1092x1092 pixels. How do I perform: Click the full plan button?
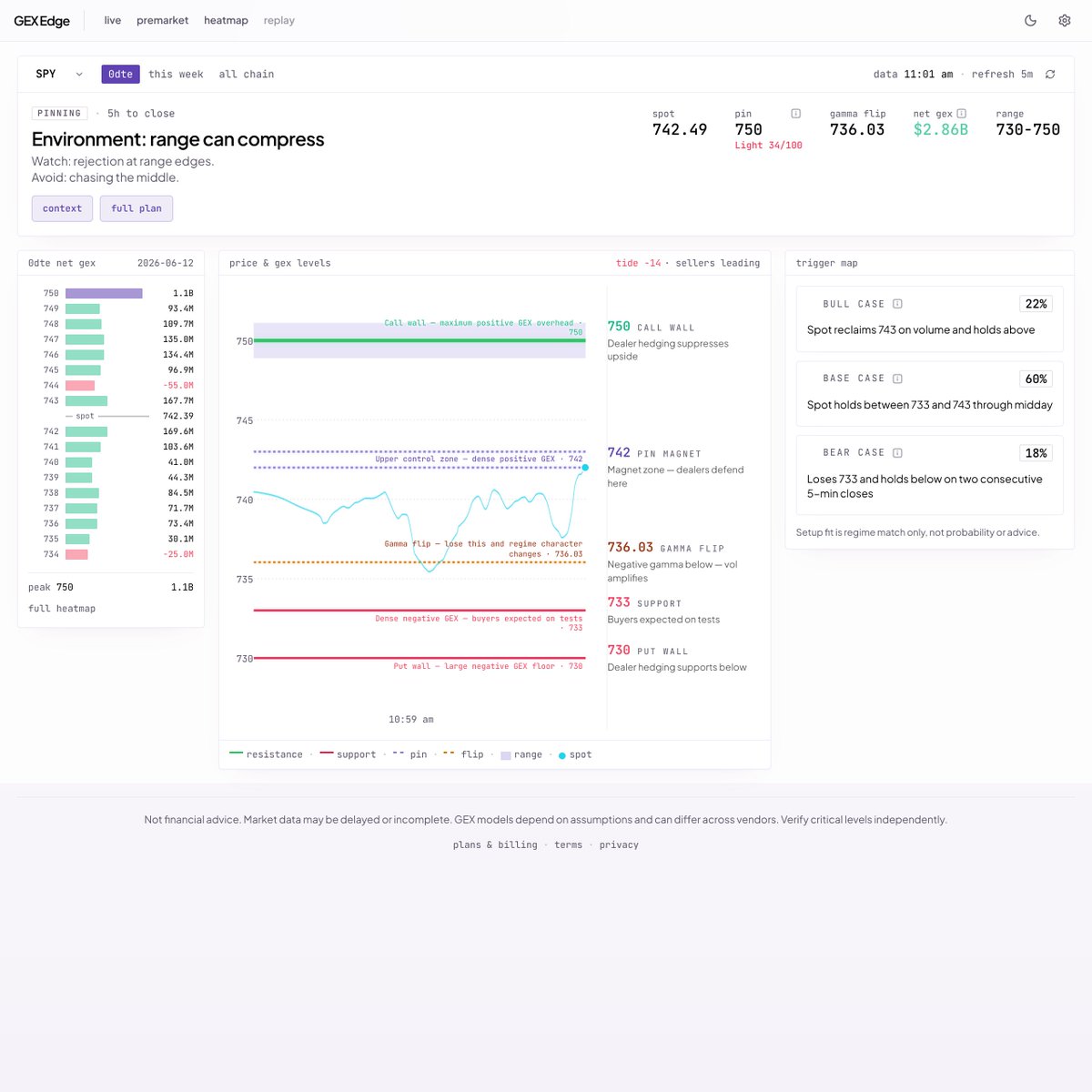pos(136,208)
